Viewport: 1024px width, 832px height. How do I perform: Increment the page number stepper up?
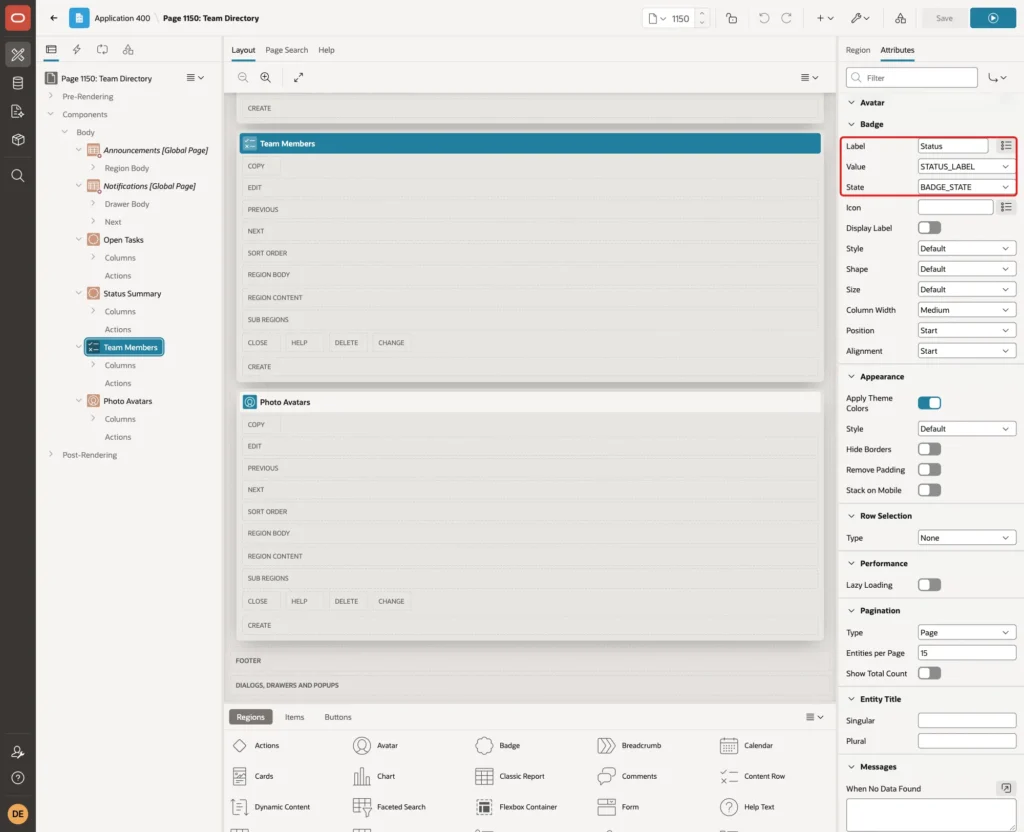702,14
